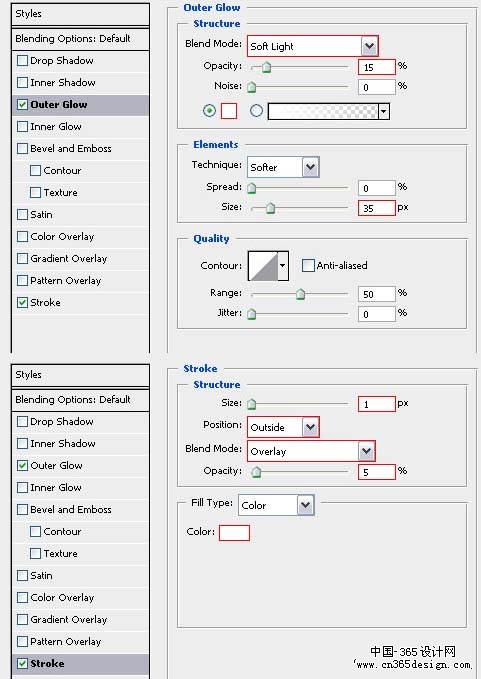Image resolution: width=481 pixels, height=679 pixels.
Task: Select the gradient radio for Outer Glow
Action: coord(256,111)
